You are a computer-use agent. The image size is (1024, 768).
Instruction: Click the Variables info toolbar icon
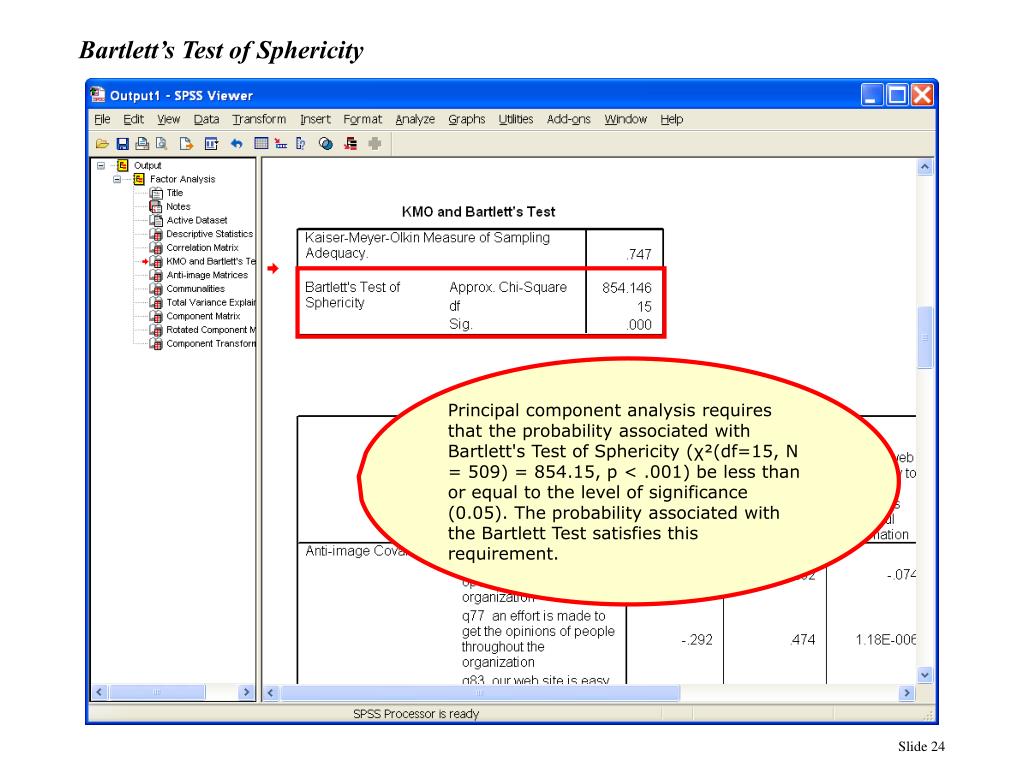pyautogui.click(x=300, y=144)
